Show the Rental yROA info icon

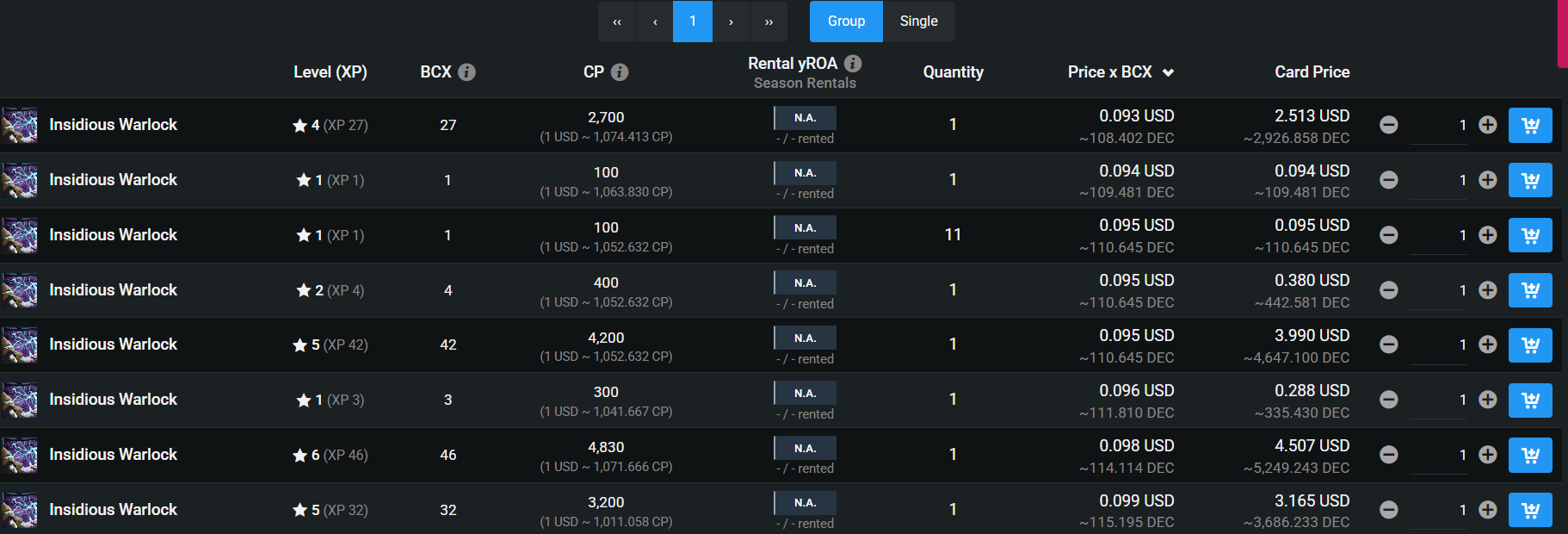[x=853, y=63]
